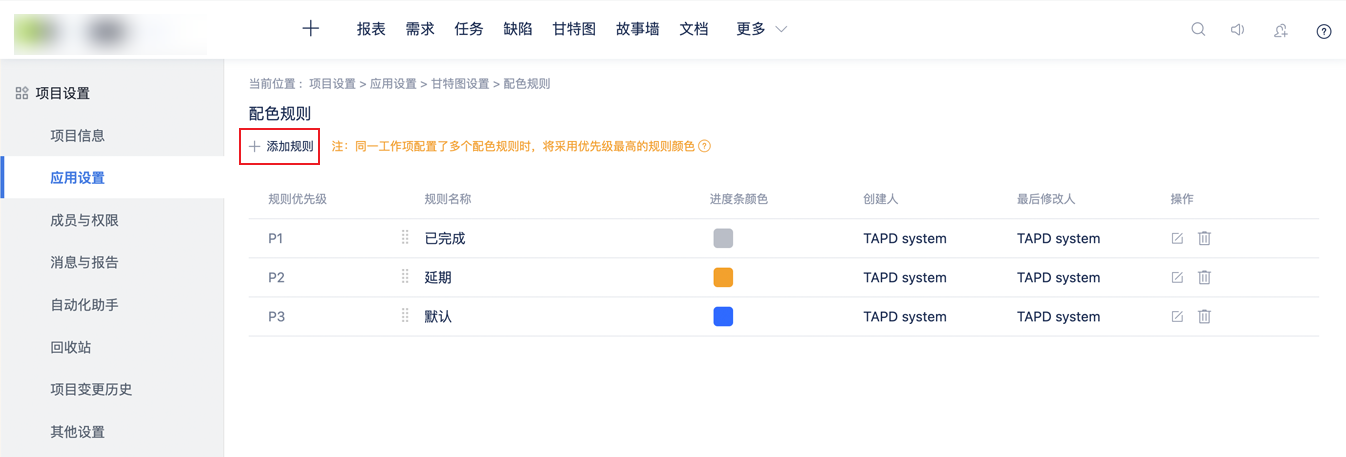The width and height of the screenshot is (1346, 457).
Task: Click the hint icon beside orange note
Action: [705, 146]
